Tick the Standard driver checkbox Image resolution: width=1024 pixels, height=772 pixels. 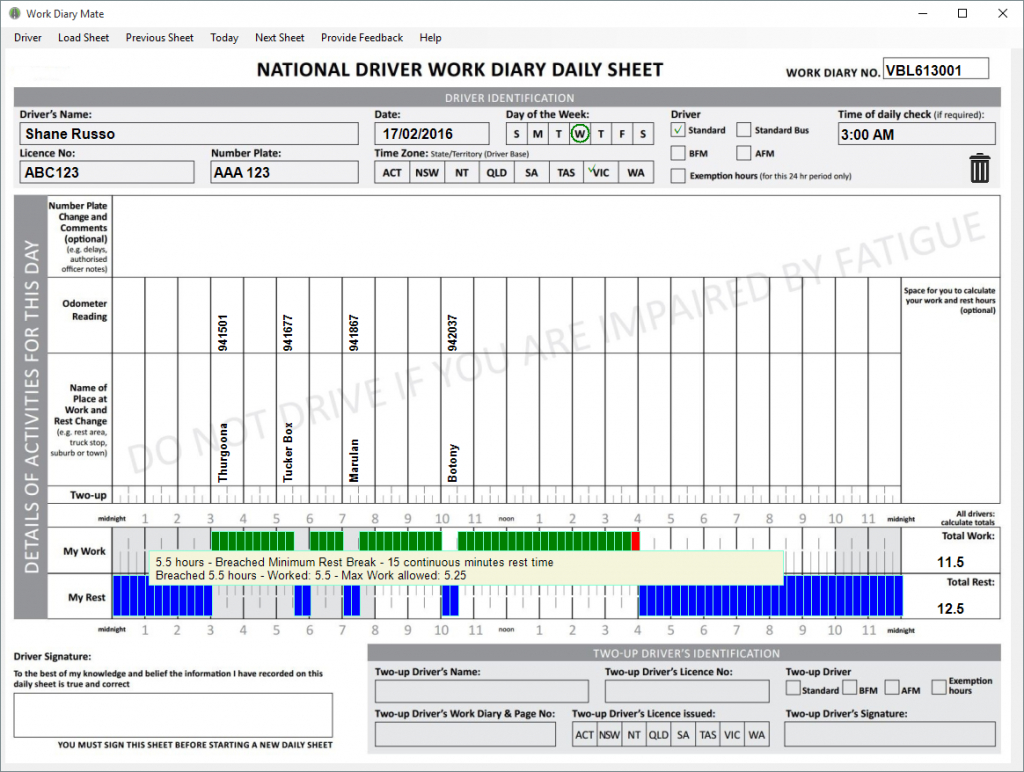(x=678, y=130)
